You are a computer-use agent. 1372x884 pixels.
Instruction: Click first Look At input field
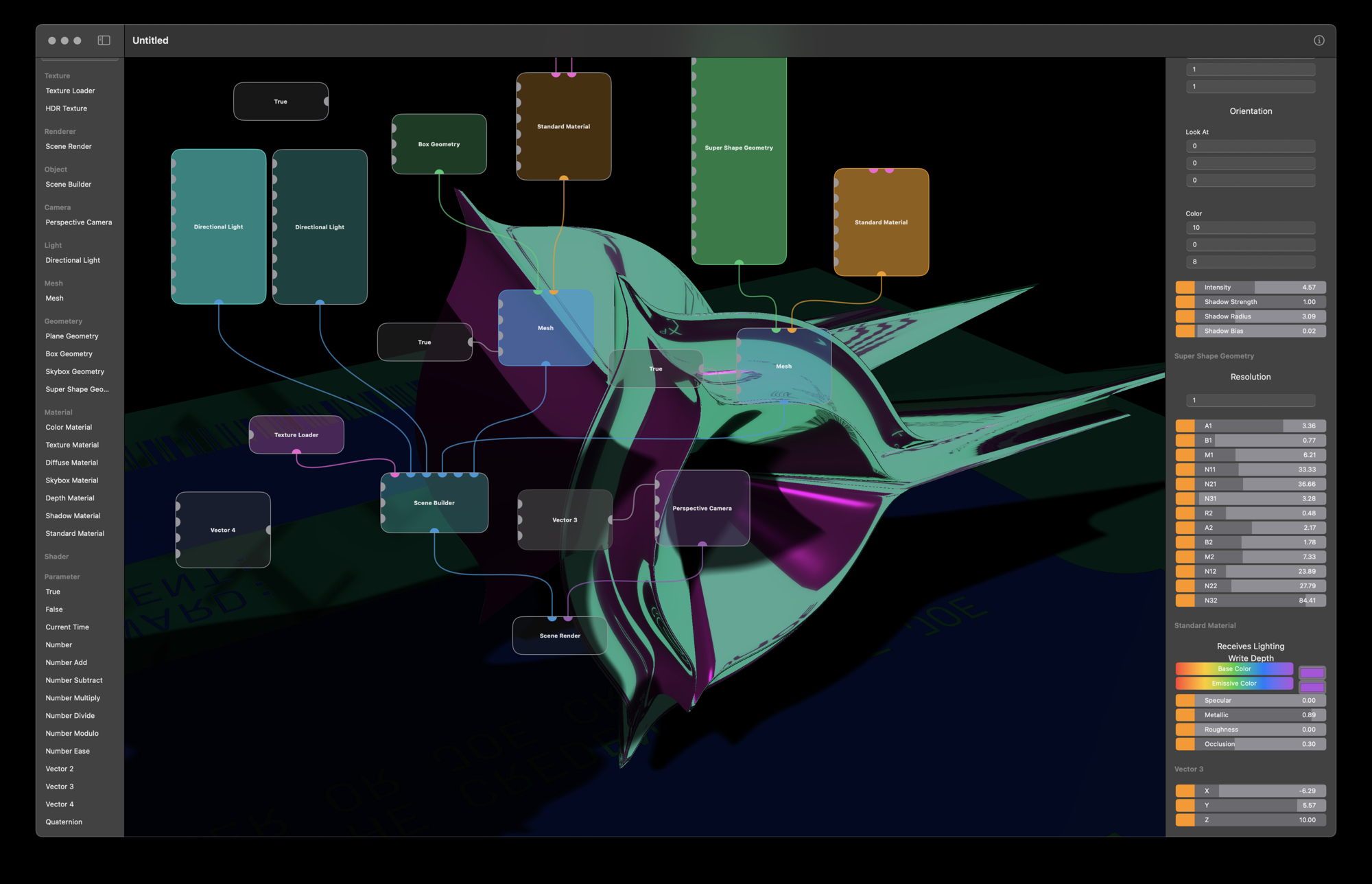click(1250, 146)
